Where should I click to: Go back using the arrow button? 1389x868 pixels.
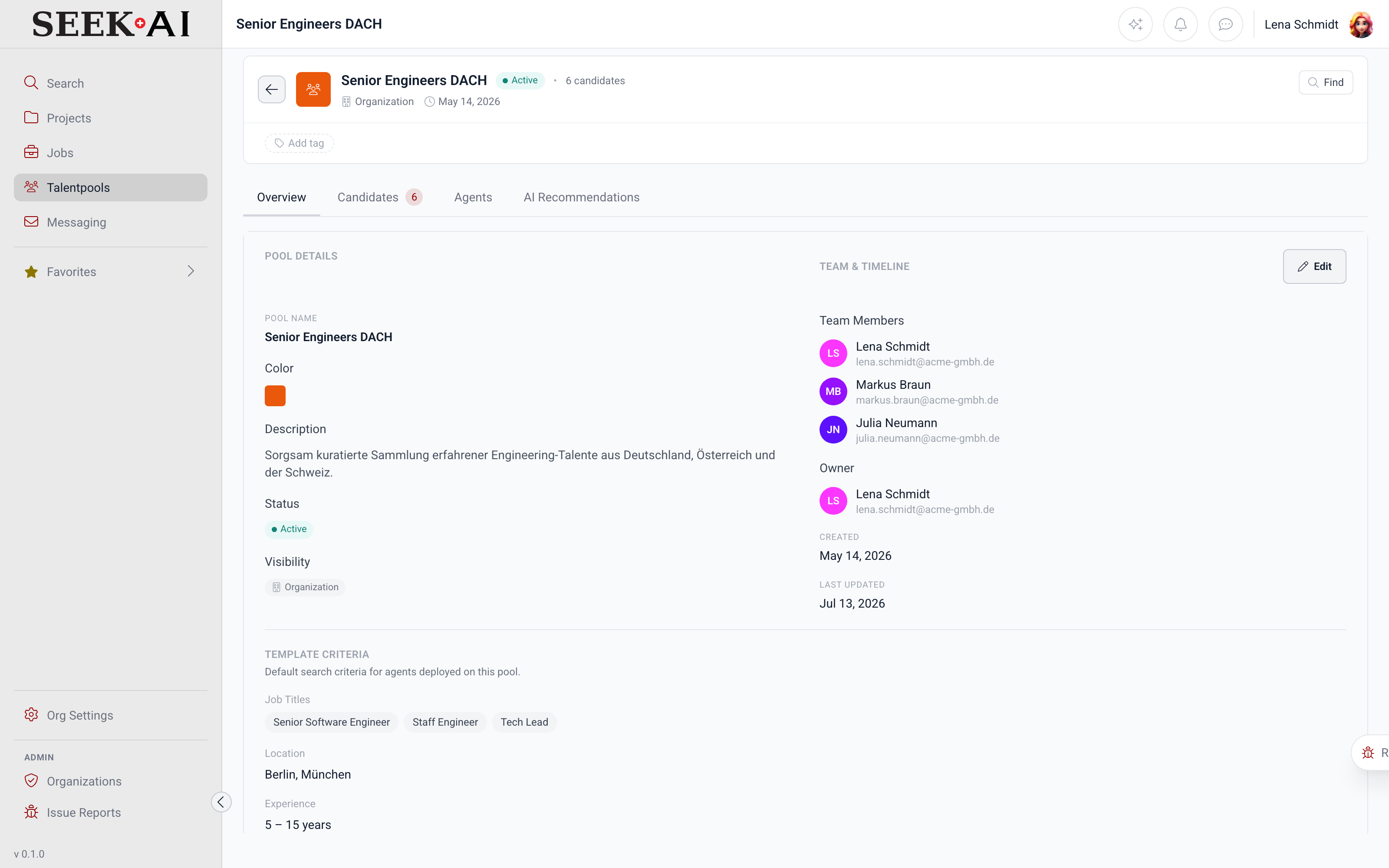tap(271, 89)
